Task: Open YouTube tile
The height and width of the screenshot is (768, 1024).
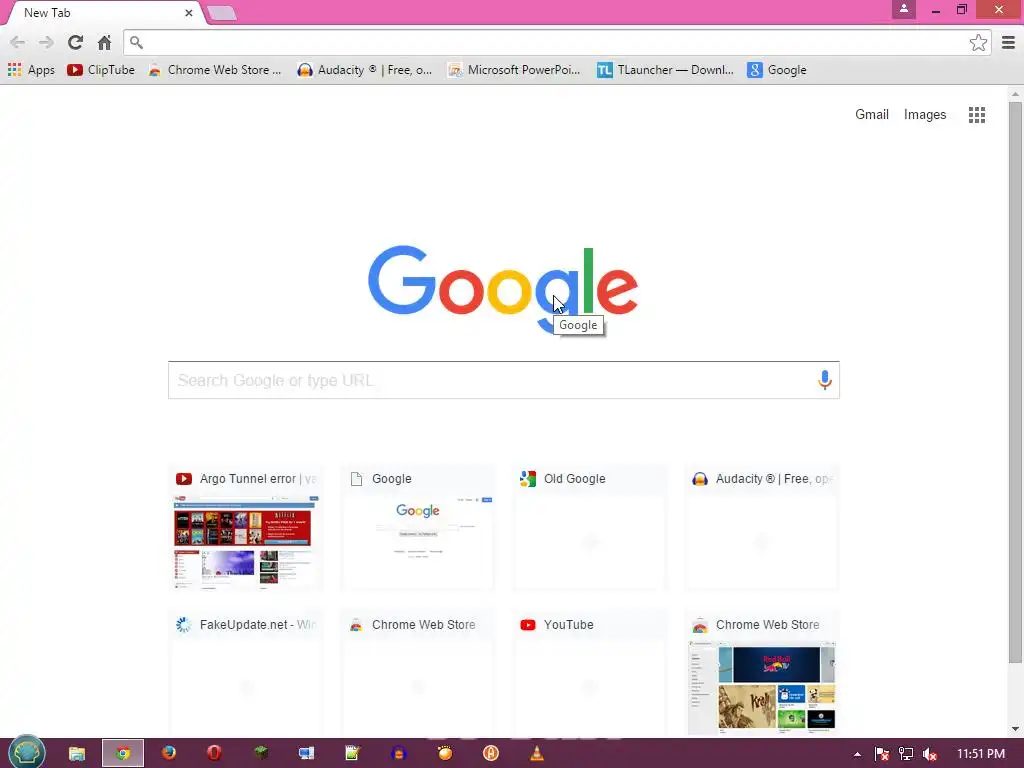Action: coord(590,673)
